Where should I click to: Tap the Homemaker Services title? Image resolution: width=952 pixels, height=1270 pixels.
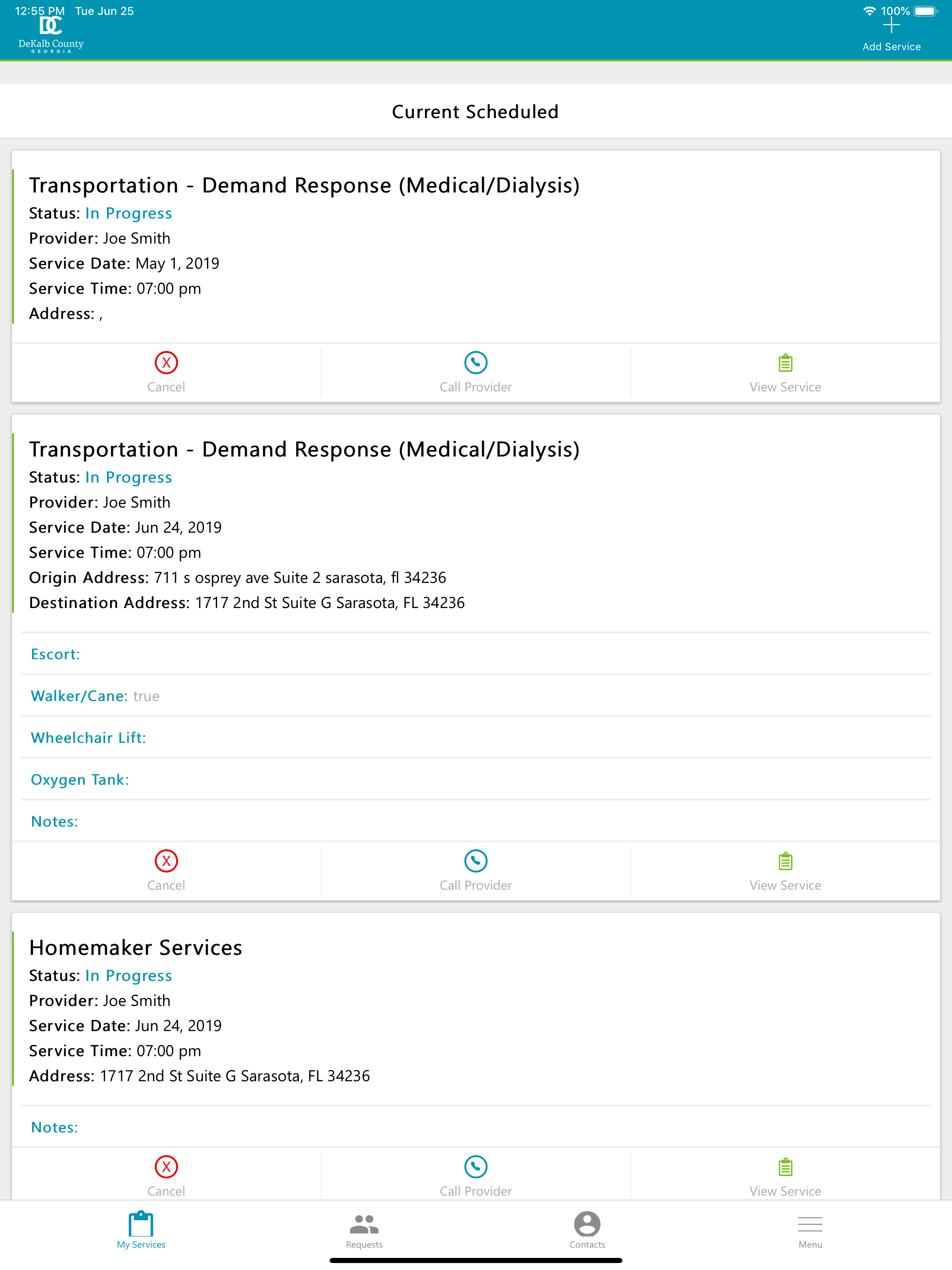136,947
